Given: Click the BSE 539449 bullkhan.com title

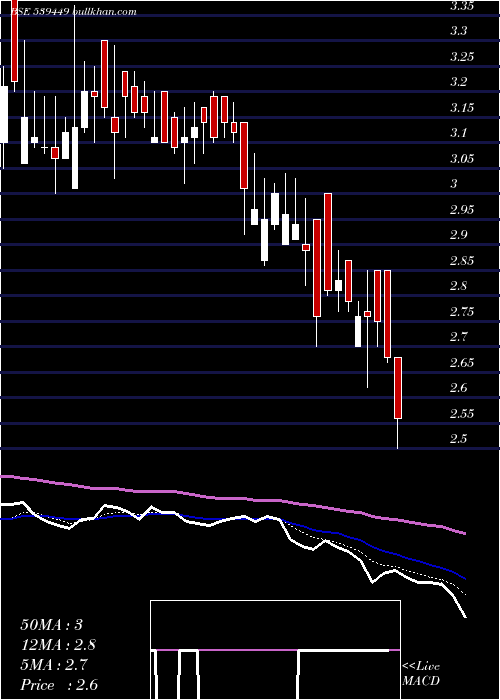Looking at the screenshot, I should click(72, 12).
